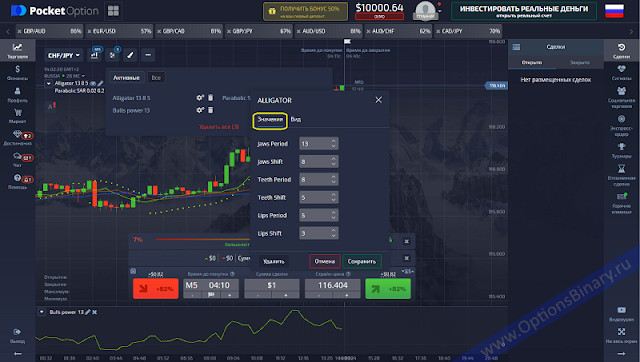Screen dimensions: 640x362
Task: Open the drawing tools brush button
Action: tap(130, 55)
